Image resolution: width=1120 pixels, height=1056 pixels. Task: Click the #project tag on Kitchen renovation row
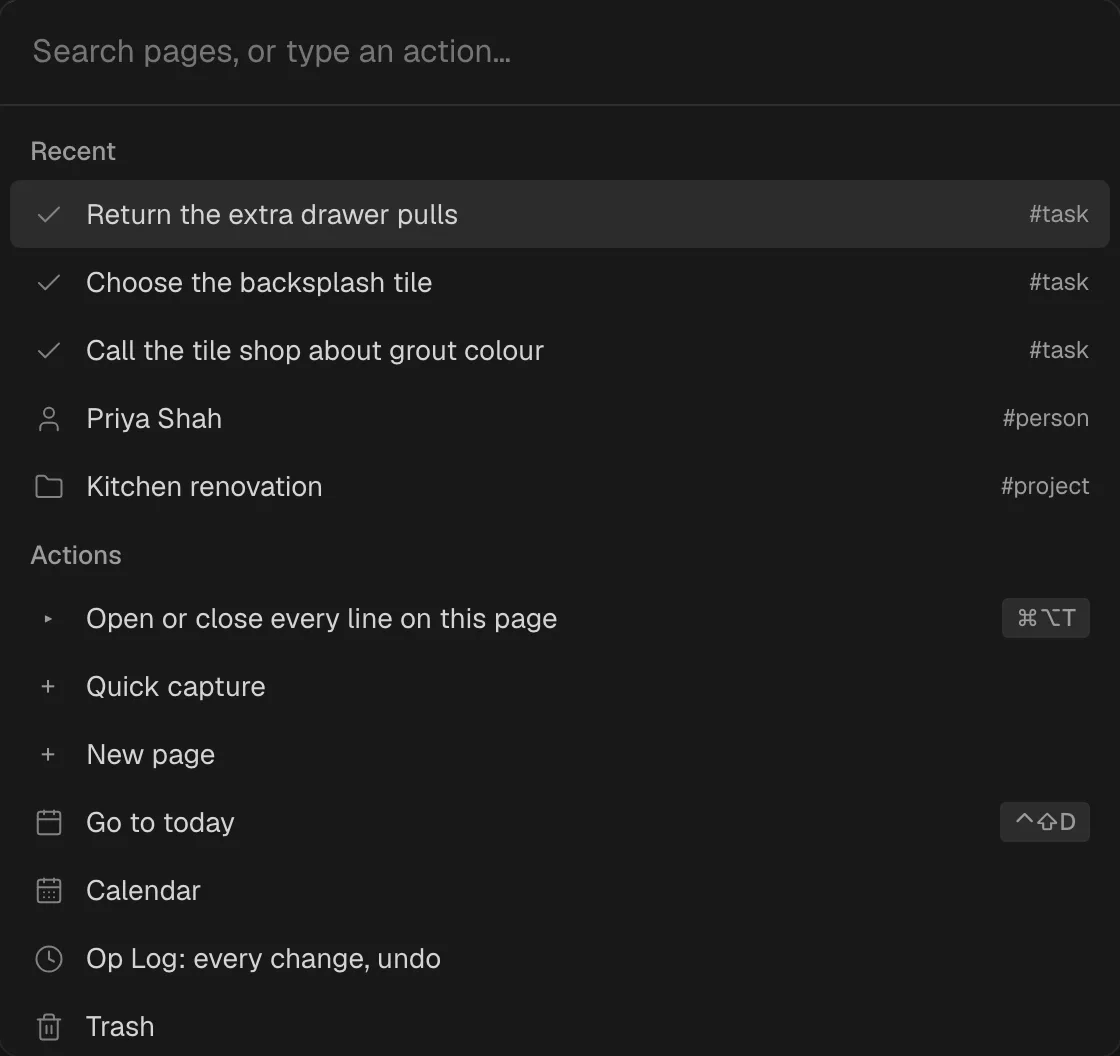click(x=1045, y=487)
